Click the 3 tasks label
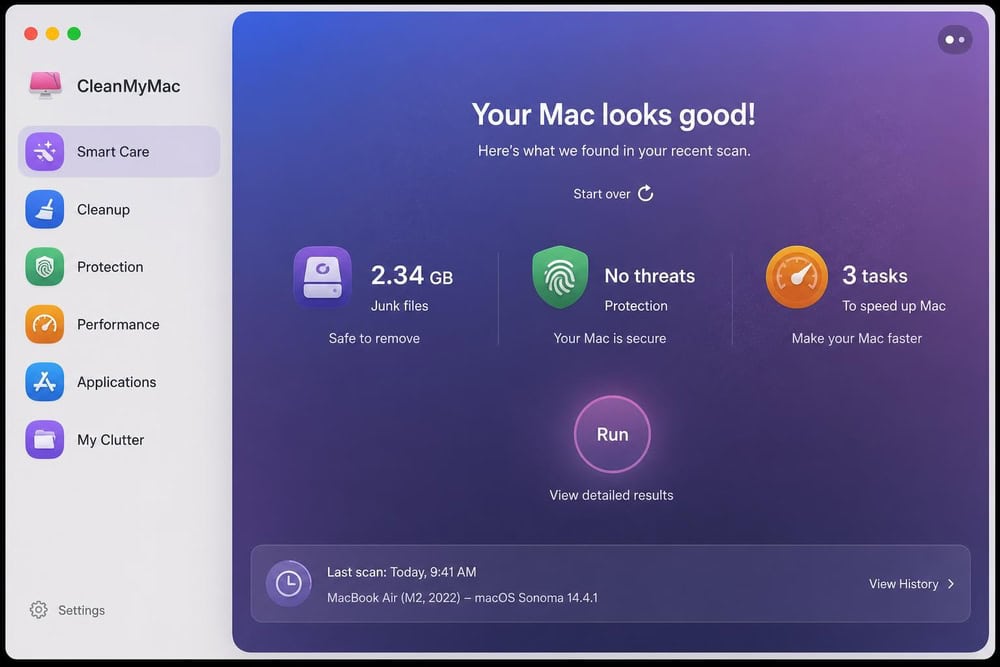1000x667 pixels. [x=874, y=275]
